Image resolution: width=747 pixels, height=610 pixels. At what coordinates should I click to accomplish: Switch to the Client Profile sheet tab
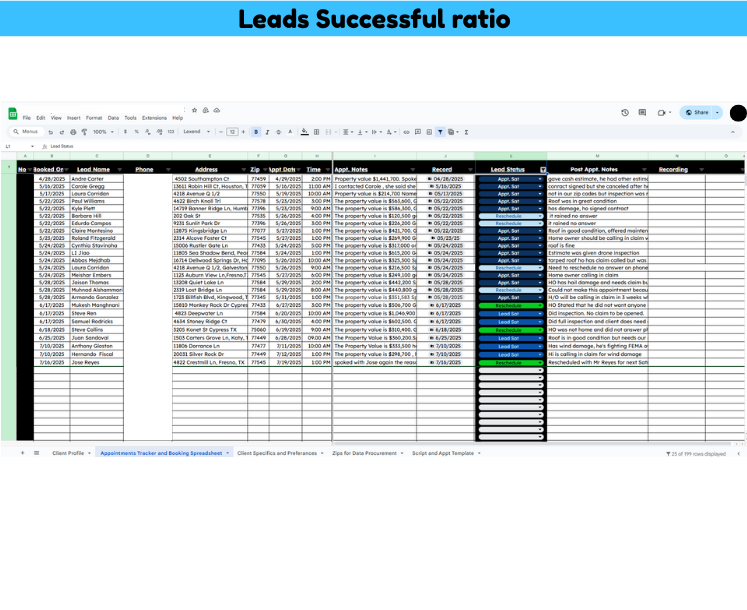tap(70, 453)
